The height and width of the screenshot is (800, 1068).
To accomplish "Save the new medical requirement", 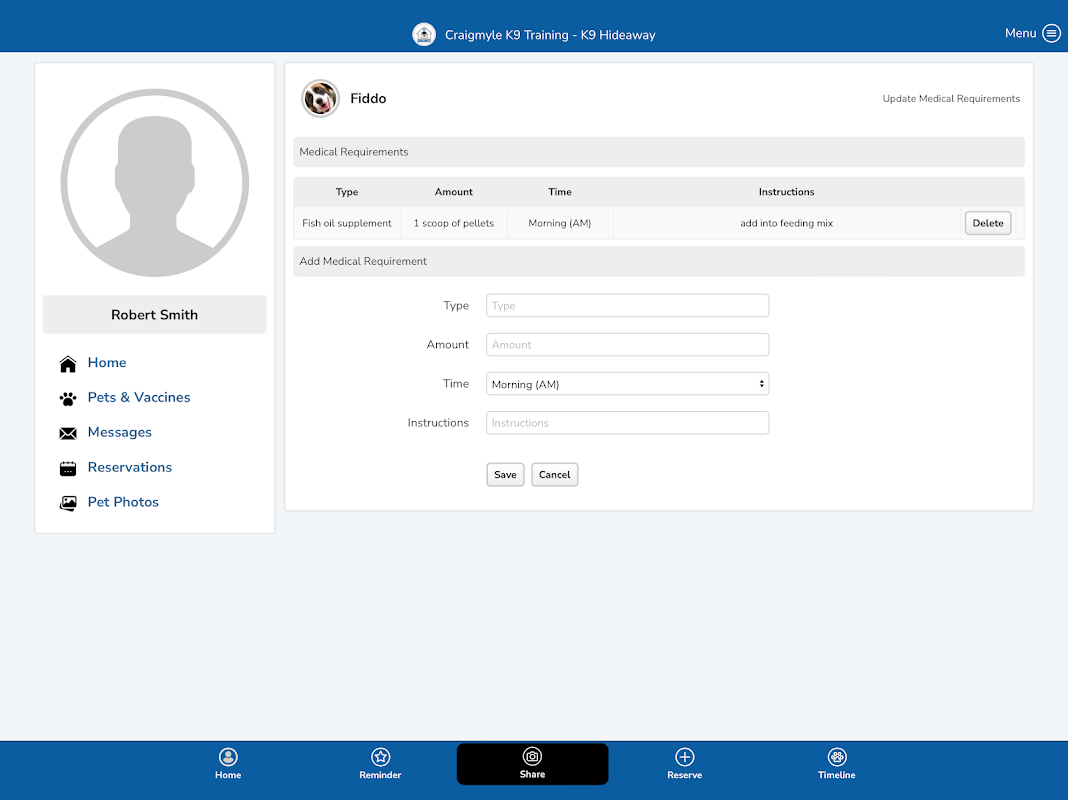I will tap(505, 475).
